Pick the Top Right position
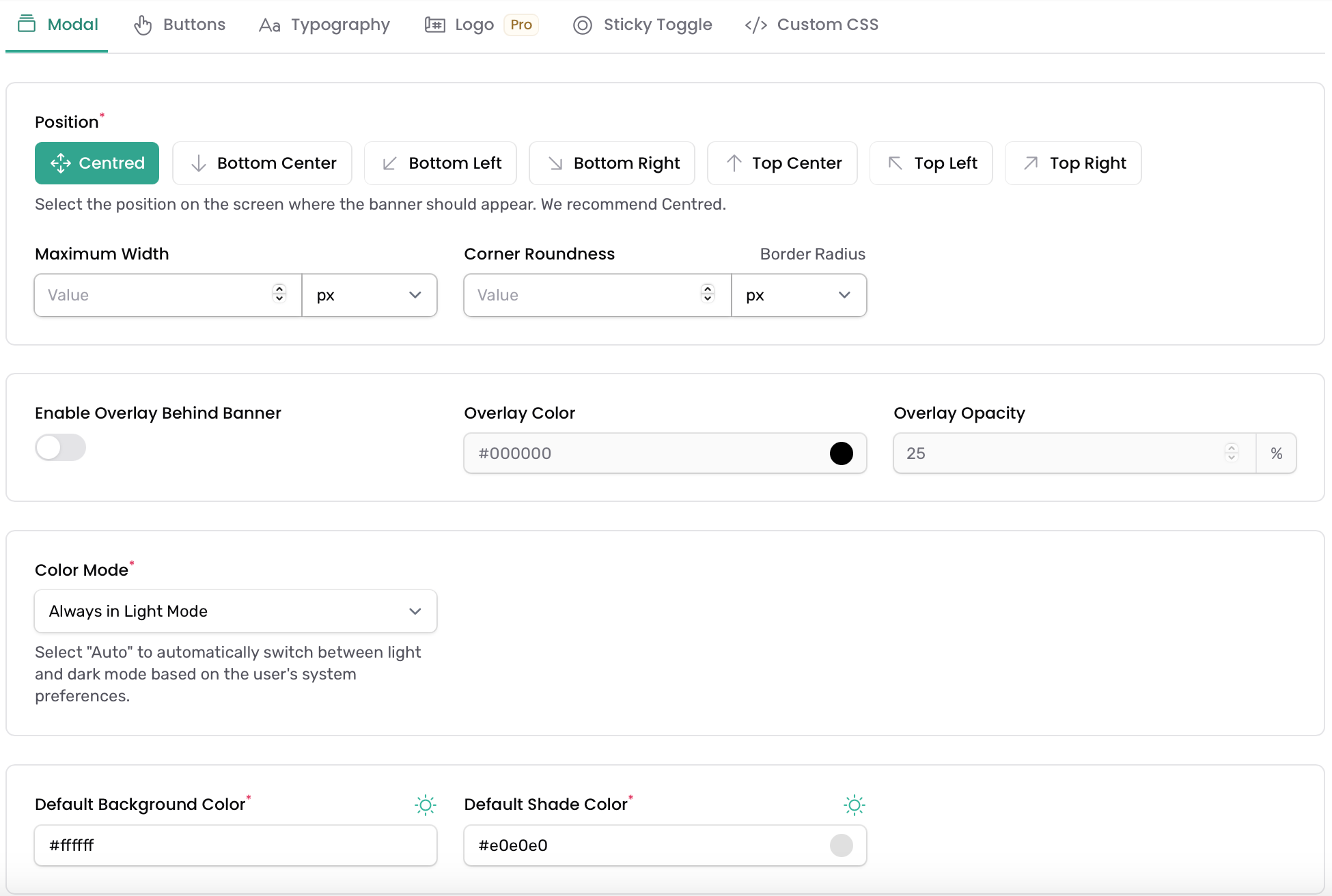 click(x=1073, y=163)
